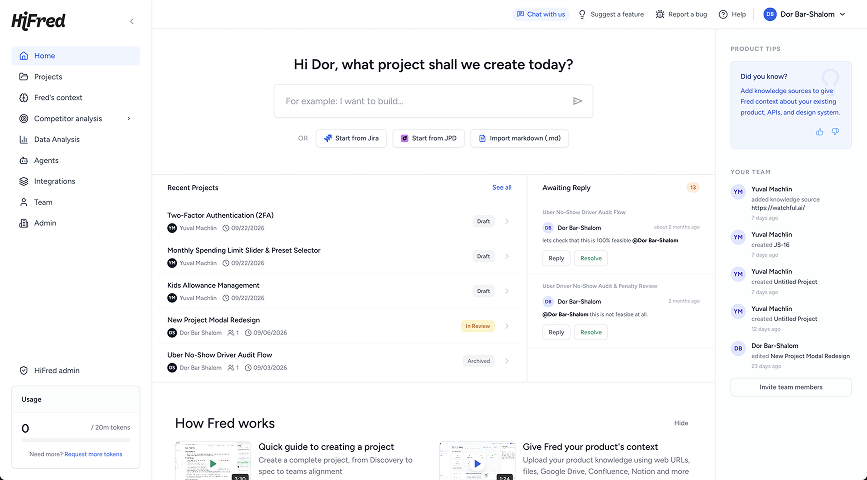This screenshot has width=867, height=480.
Task: Click the Archived status badge
Action: pos(479,361)
